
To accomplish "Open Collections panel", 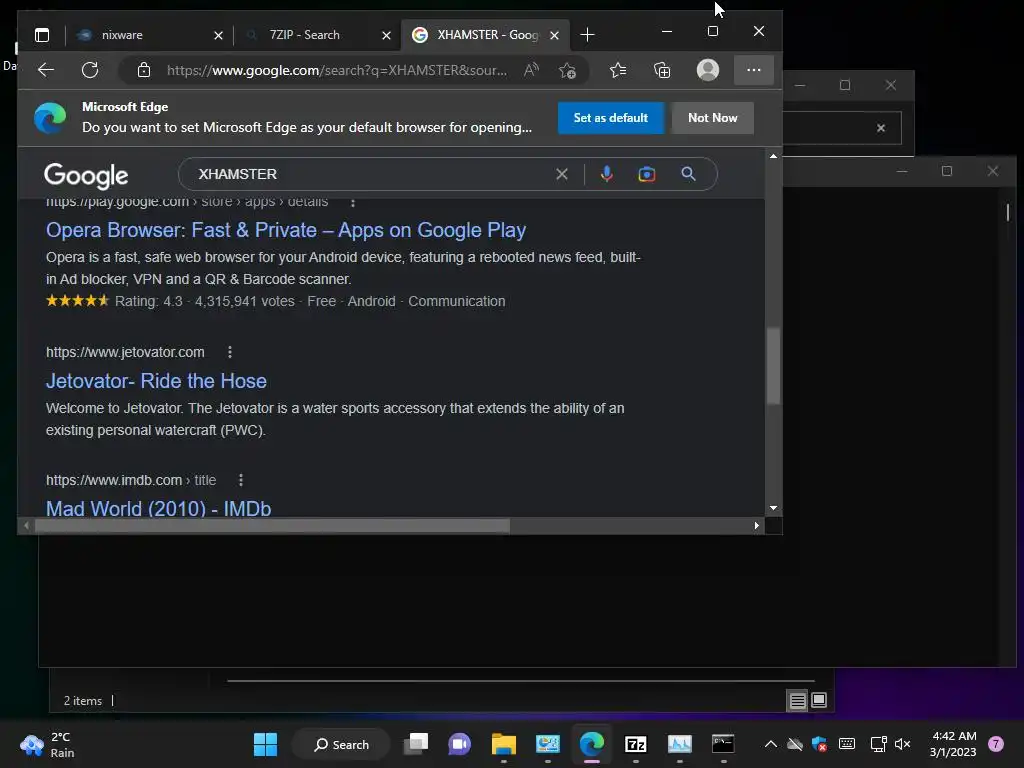I will (x=662, y=70).
